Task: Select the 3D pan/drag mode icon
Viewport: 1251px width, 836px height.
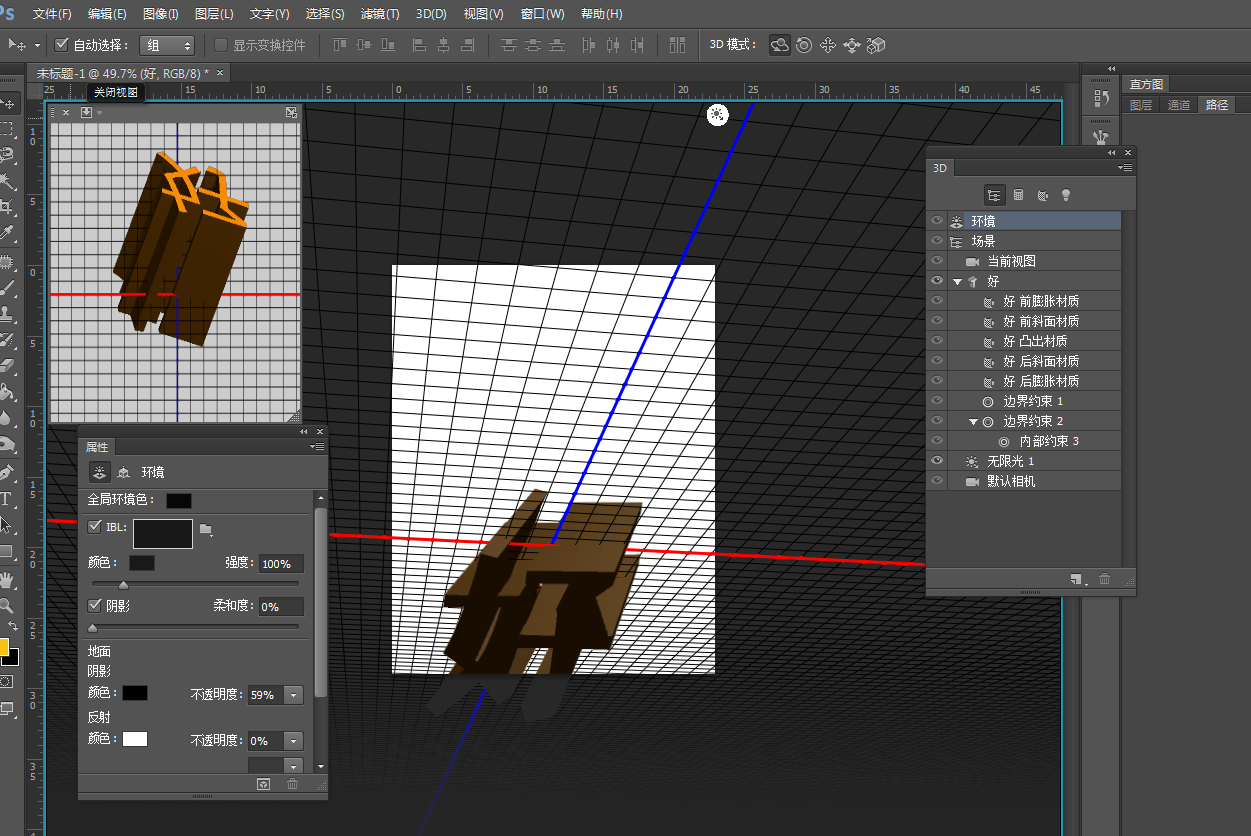Action: 828,45
